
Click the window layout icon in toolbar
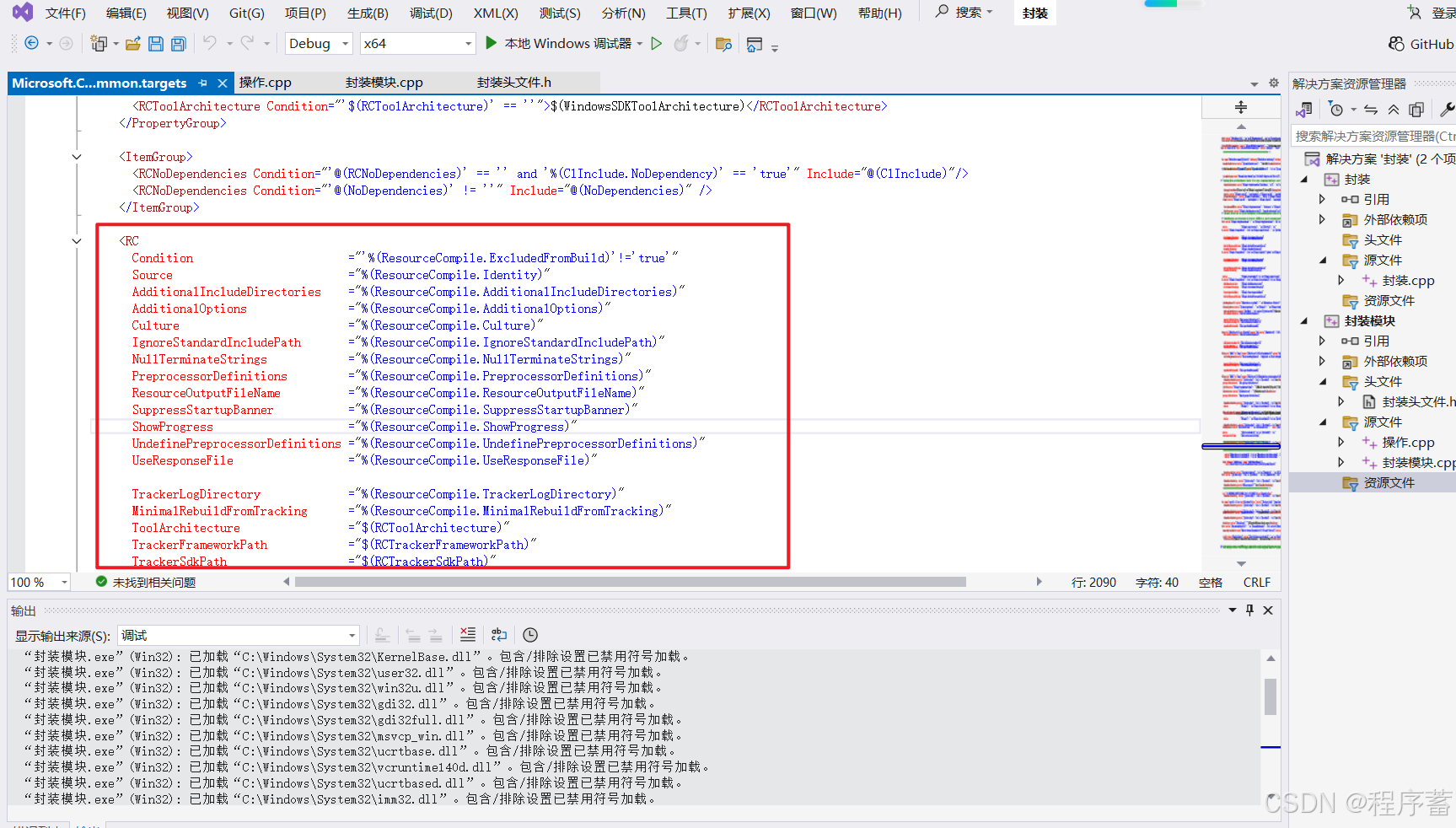pos(755,44)
